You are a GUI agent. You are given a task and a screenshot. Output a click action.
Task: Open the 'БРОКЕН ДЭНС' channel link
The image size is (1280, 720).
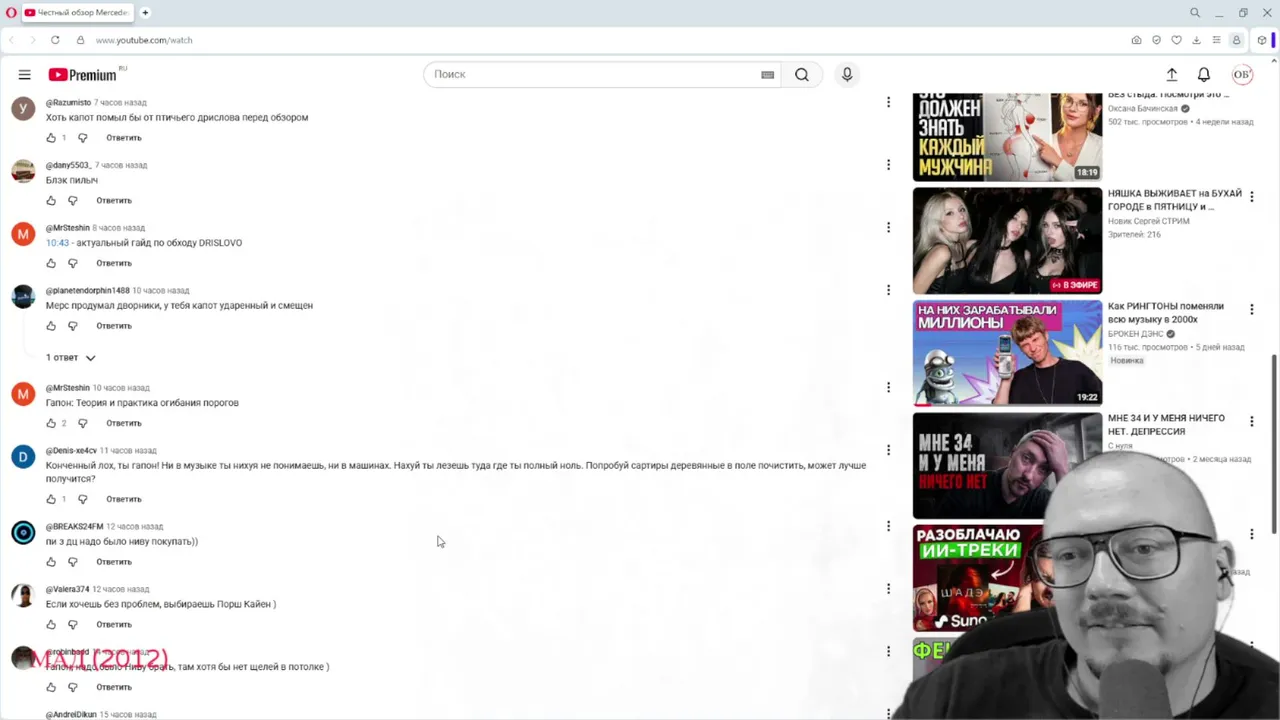(1135, 334)
